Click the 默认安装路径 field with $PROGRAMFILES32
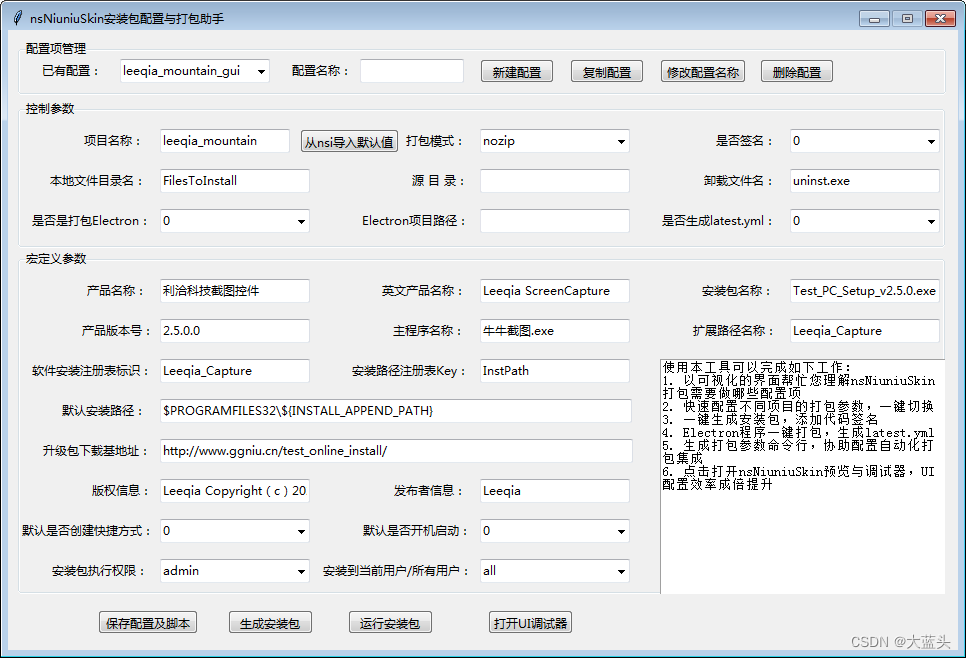The width and height of the screenshot is (966, 658). coord(396,410)
